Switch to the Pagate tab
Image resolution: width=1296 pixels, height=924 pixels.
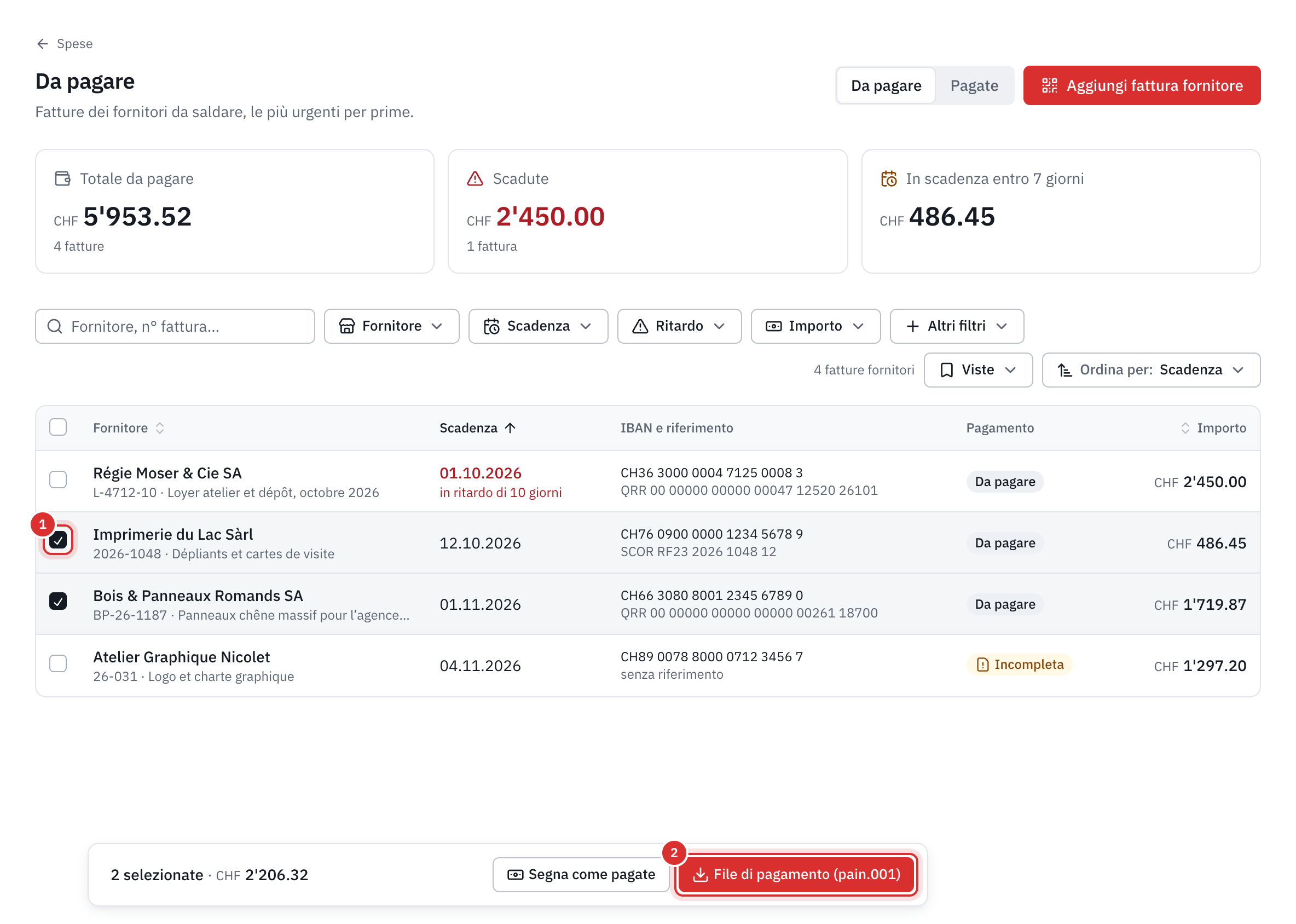point(974,85)
